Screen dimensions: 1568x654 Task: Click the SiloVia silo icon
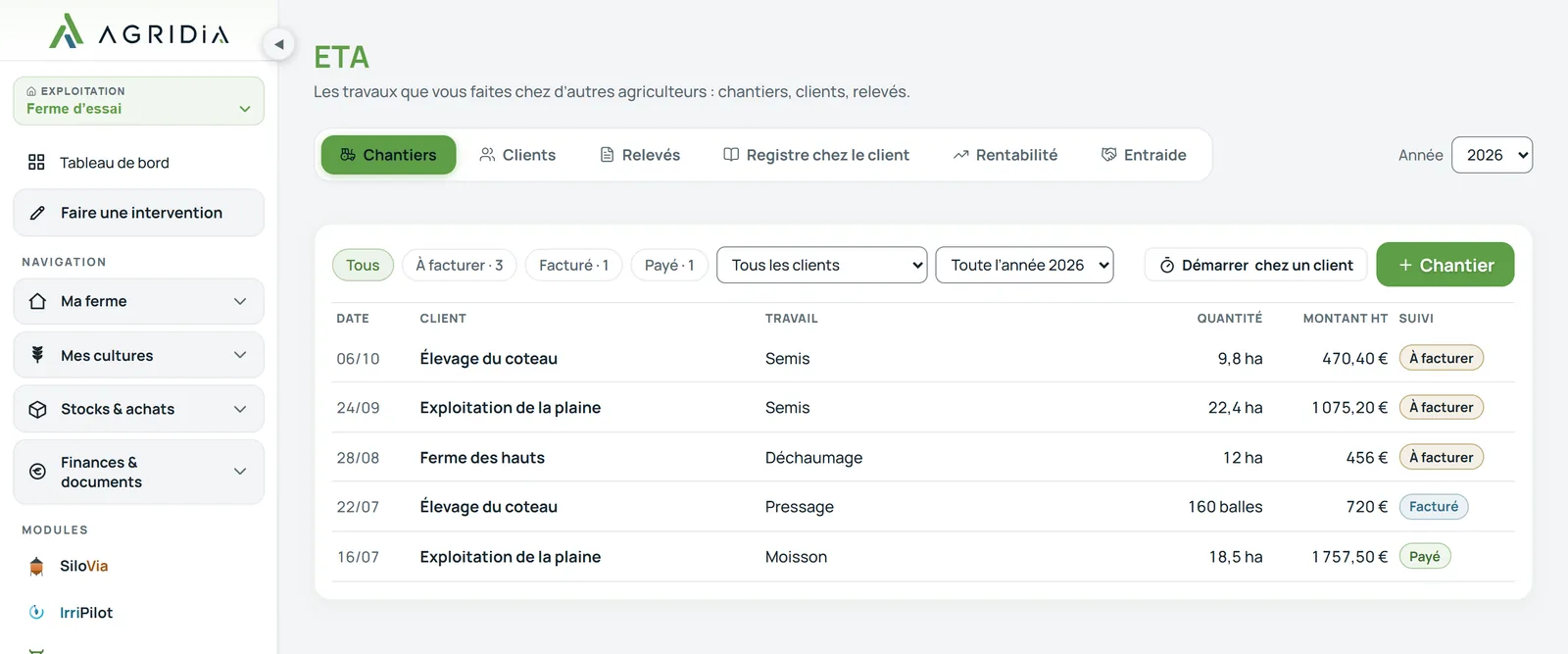pos(36,566)
